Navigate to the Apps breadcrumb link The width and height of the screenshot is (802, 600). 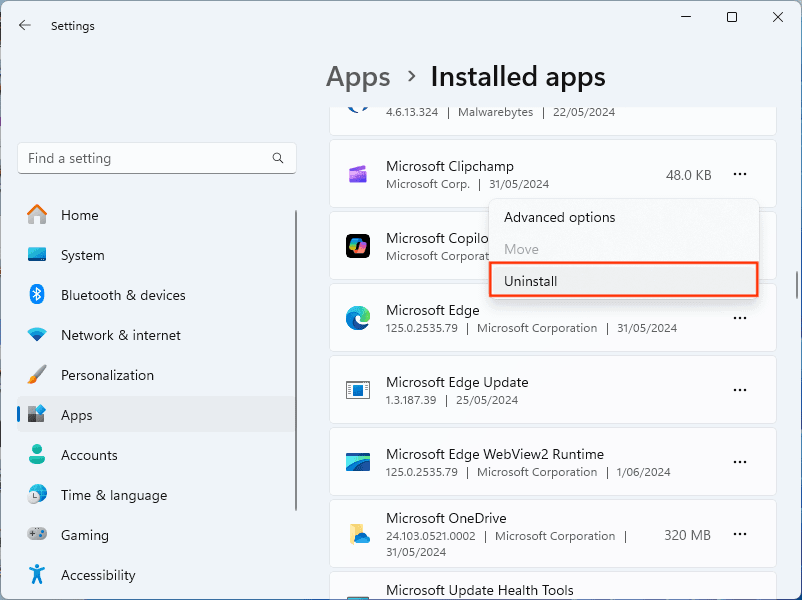[358, 77]
